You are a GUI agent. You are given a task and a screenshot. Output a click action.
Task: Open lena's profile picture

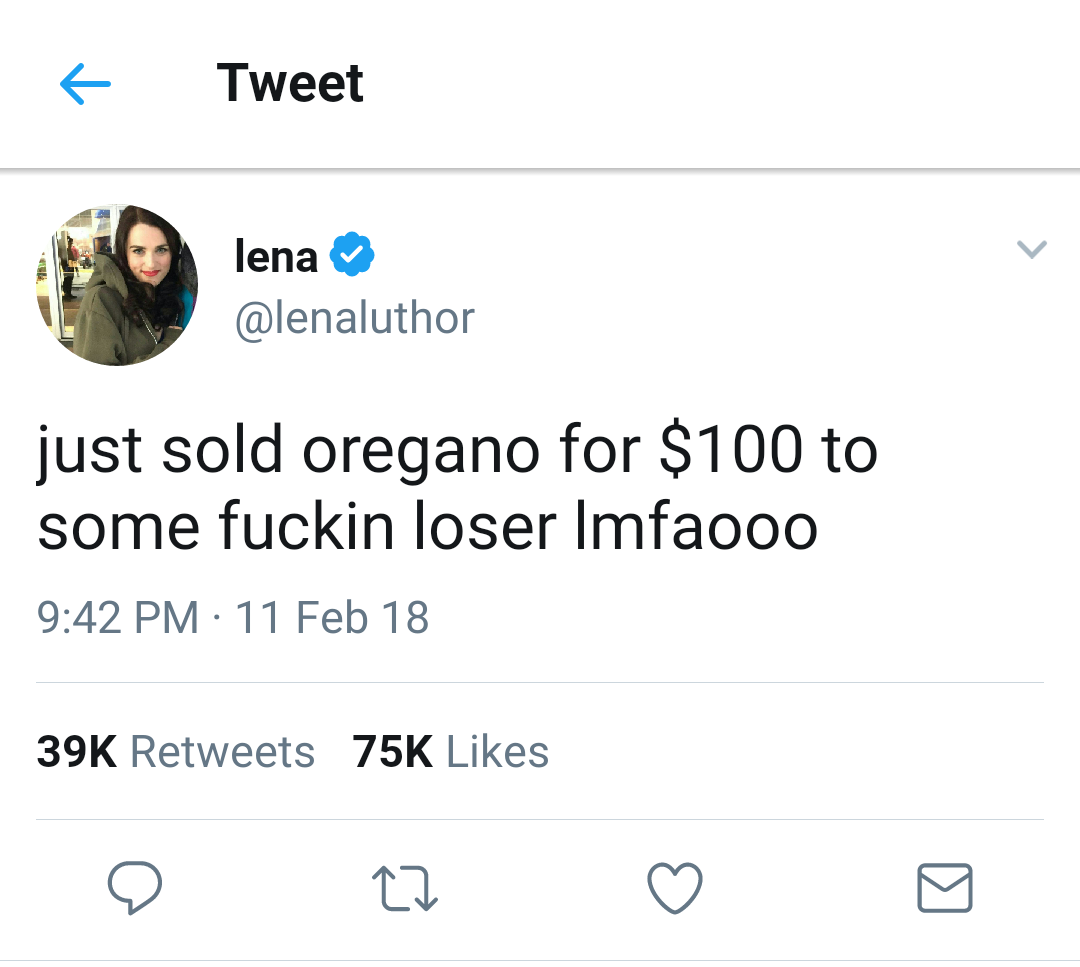click(x=117, y=285)
